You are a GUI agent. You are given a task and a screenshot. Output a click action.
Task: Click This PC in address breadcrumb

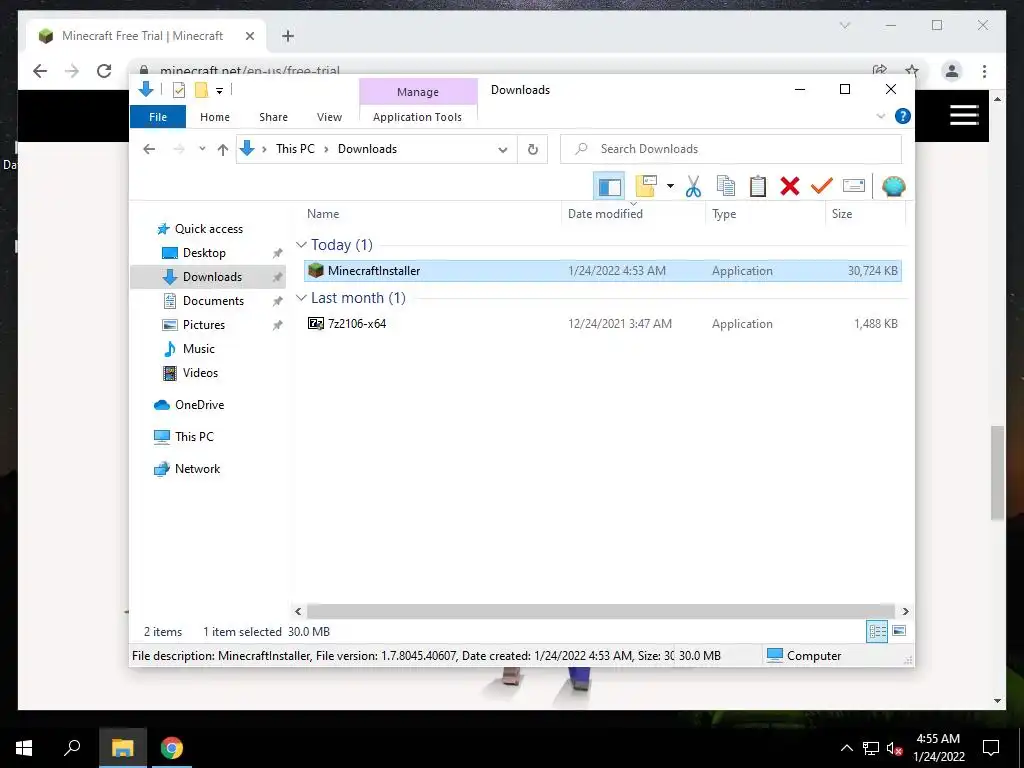tap(295, 149)
